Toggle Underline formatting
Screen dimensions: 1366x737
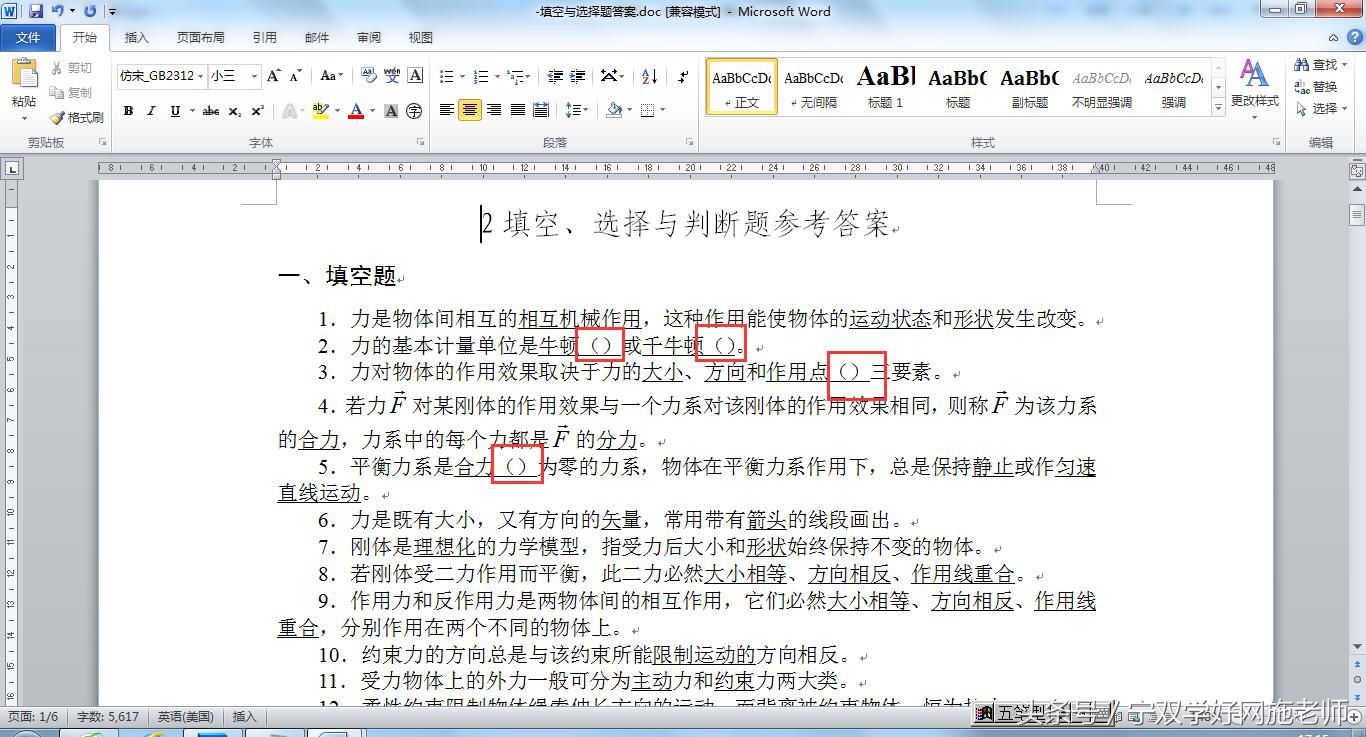[x=175, y=111]
